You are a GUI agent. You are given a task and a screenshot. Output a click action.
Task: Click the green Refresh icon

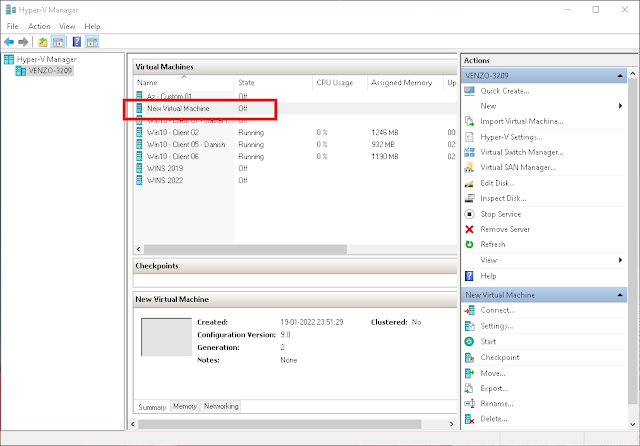469,244
